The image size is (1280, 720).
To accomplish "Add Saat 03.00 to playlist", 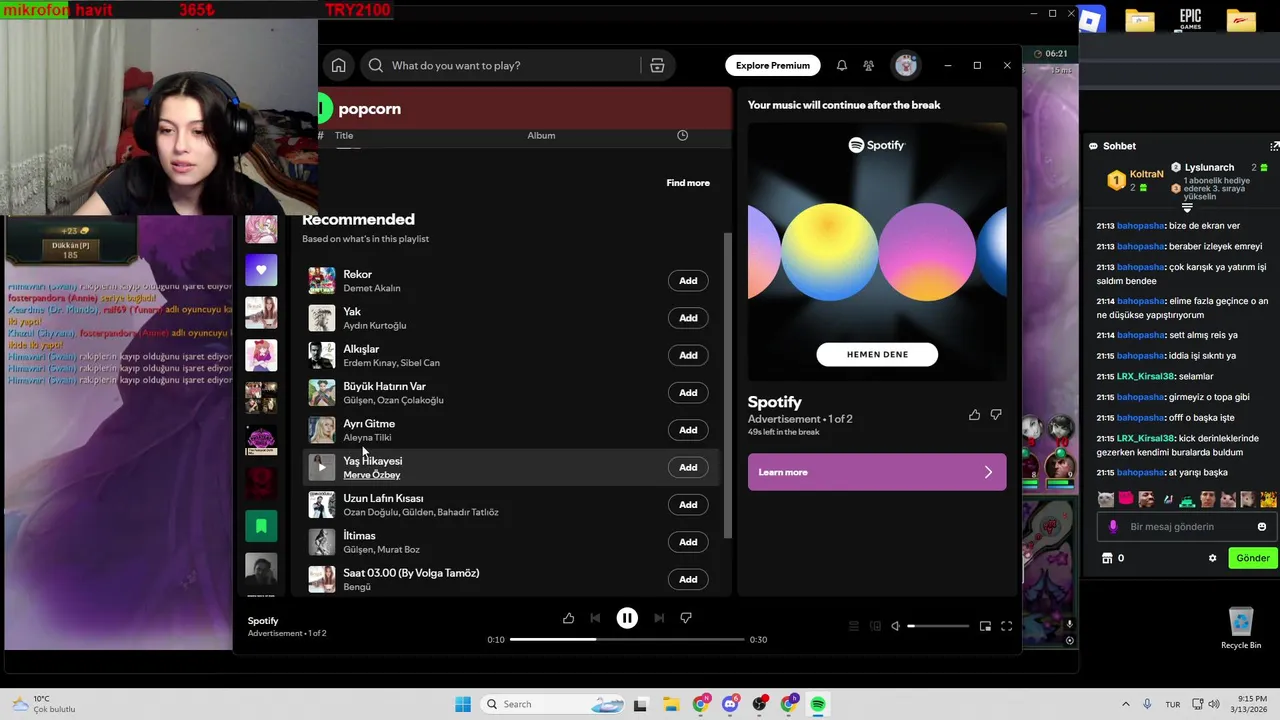I will point(688,579).
